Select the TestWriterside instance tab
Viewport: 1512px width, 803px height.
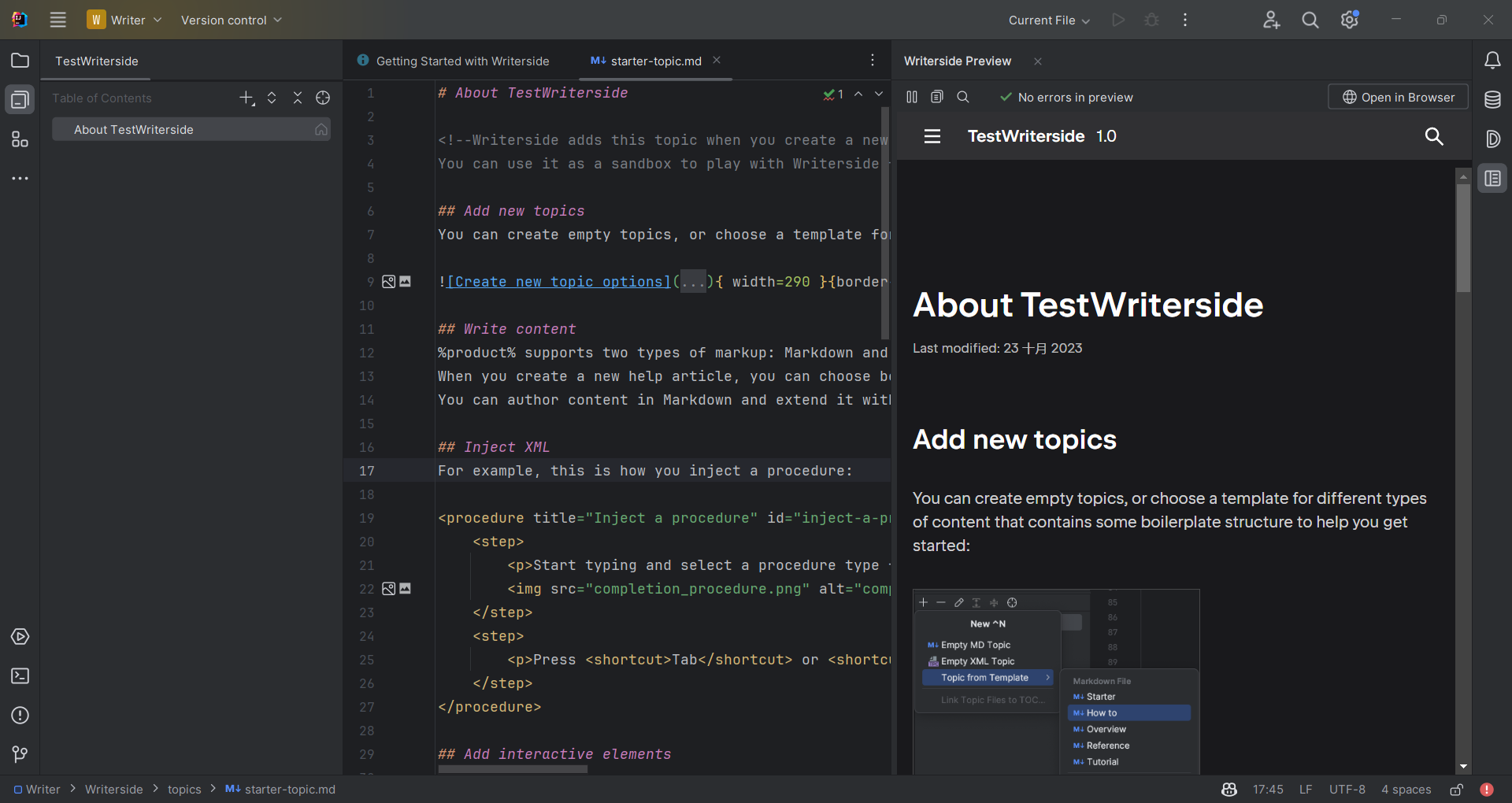click(x=96, y=61)
